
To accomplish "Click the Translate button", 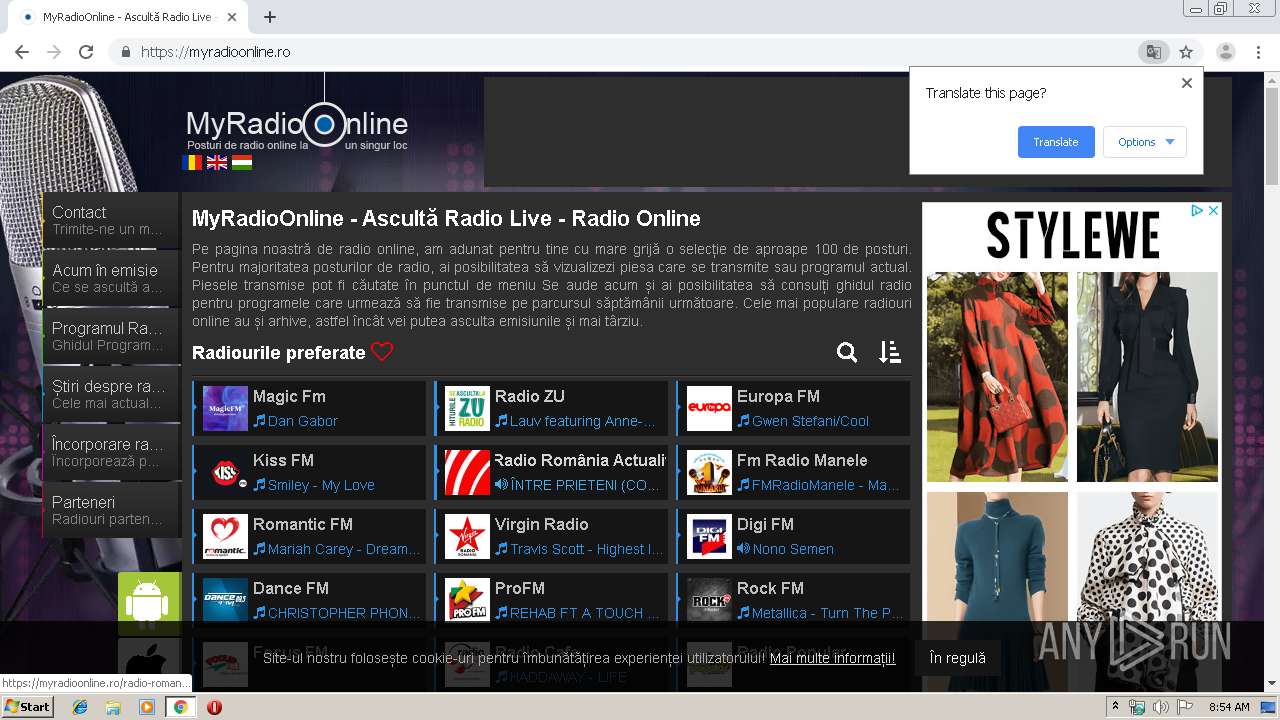I will (1056, 142).
